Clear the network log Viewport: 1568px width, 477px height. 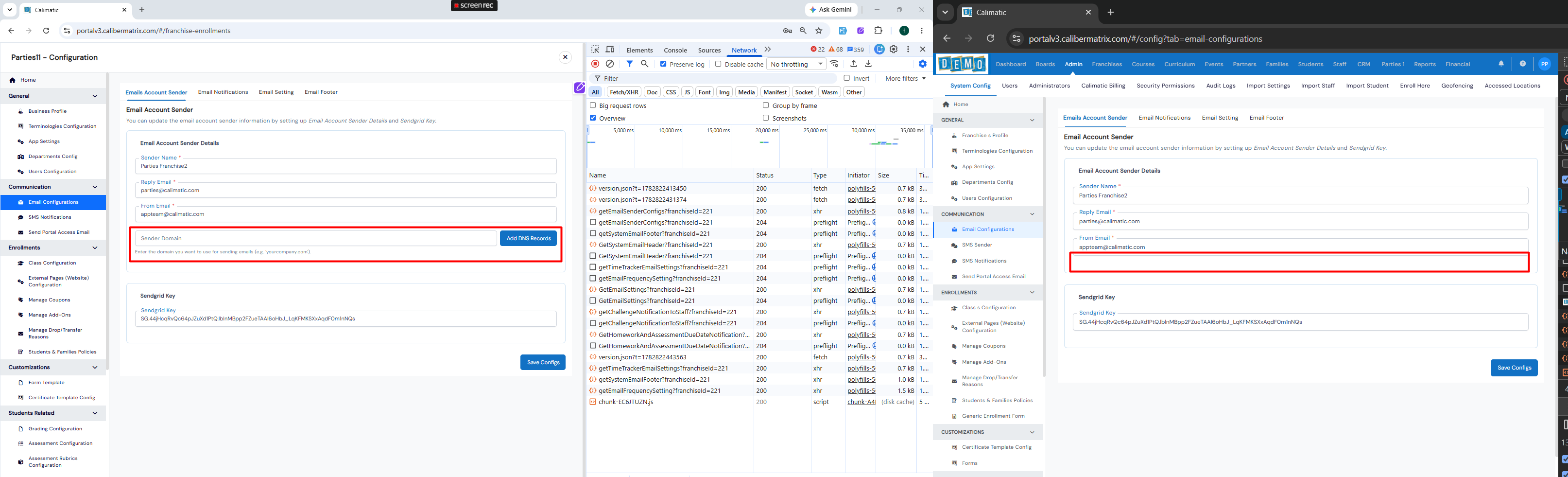point(610,64)
